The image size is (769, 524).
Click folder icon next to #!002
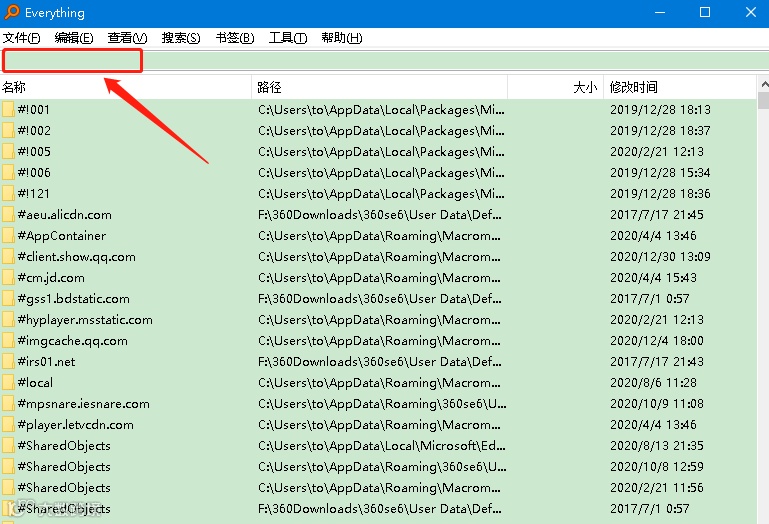[8, 131]
